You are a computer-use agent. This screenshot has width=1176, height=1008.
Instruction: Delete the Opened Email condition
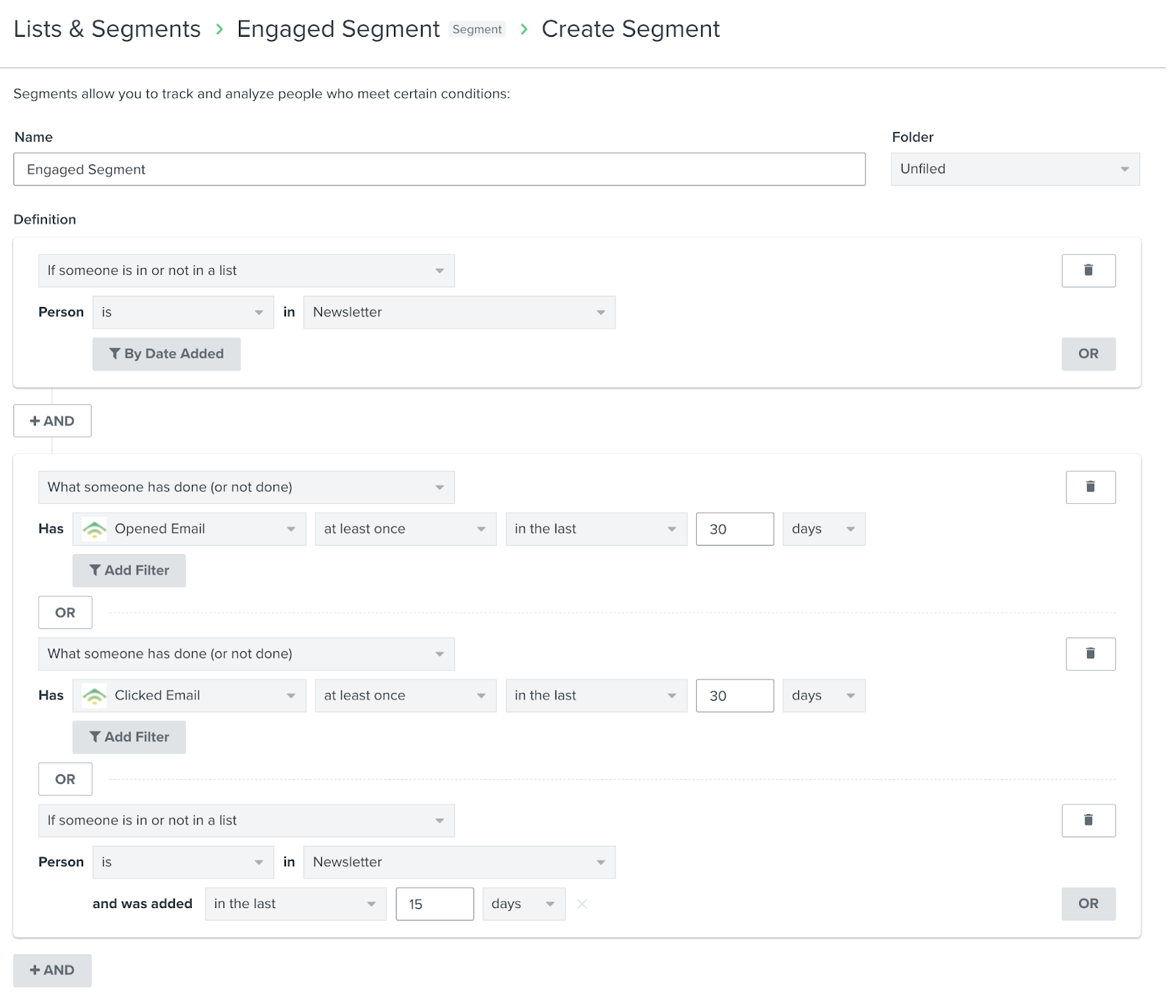tap(1090, 487)
